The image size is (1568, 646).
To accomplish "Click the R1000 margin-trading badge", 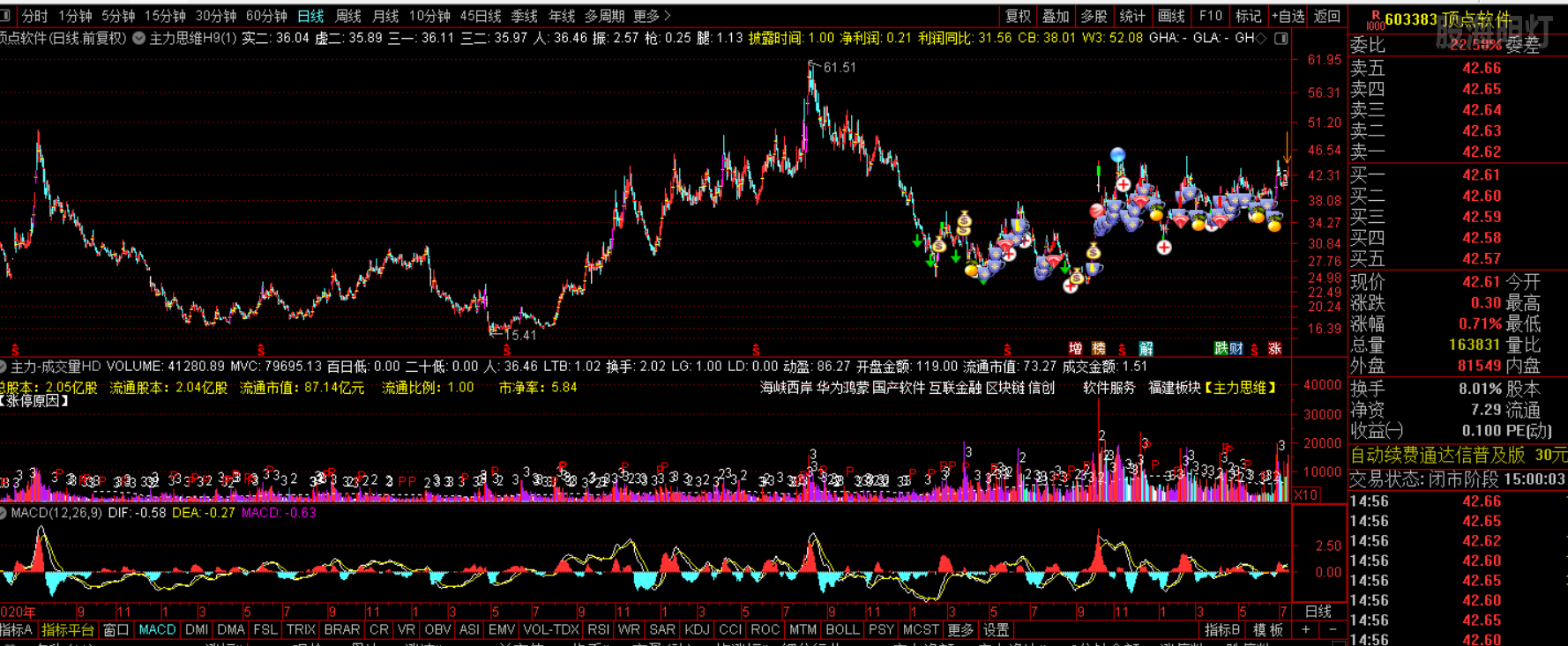I will (1375, 19).
